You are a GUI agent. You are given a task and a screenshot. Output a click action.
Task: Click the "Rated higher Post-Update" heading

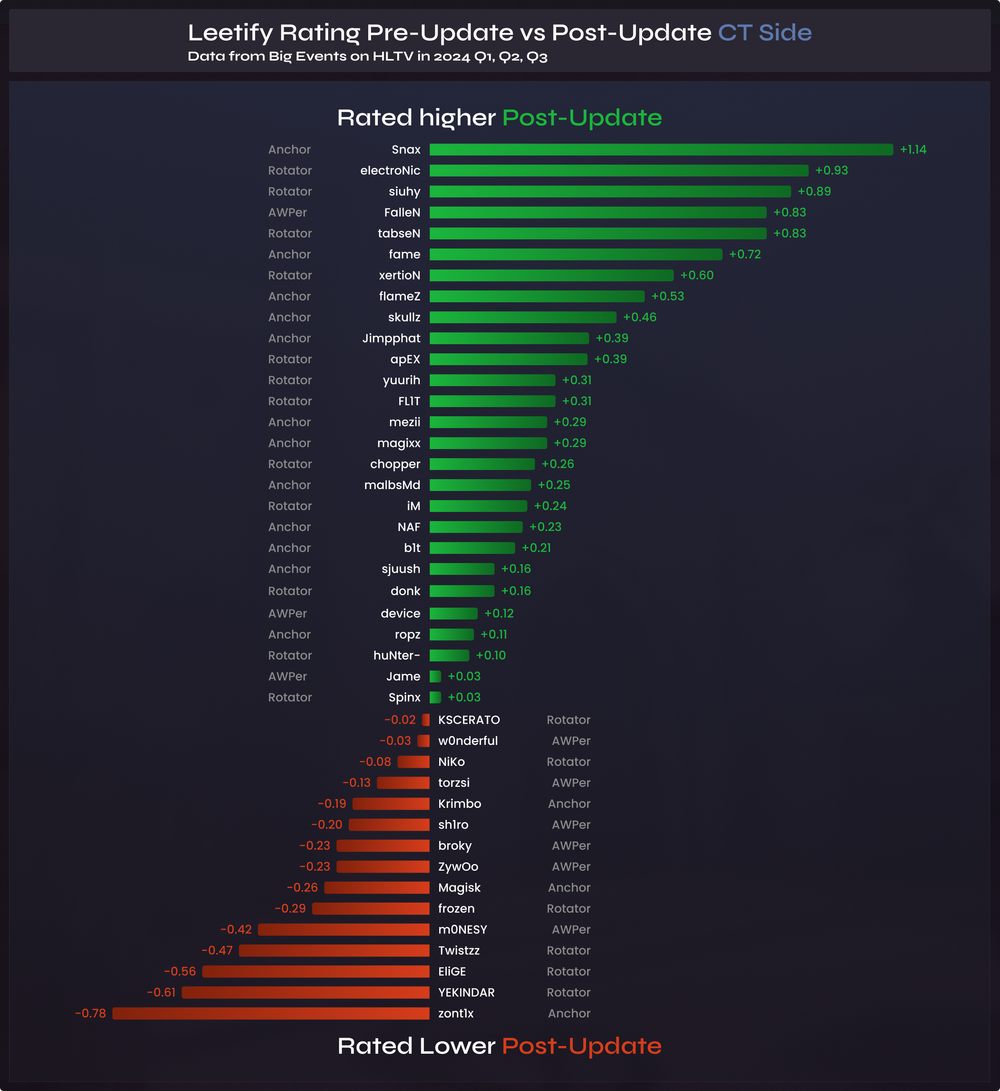point(499,118)
